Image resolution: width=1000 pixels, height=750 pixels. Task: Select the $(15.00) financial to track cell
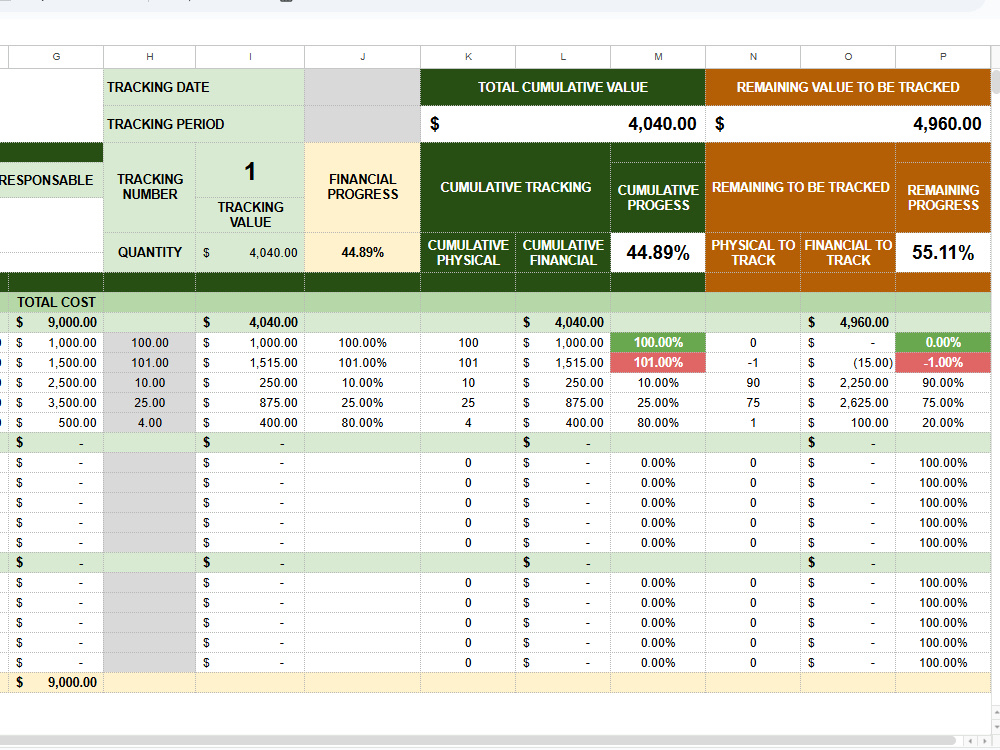(848, 362)
